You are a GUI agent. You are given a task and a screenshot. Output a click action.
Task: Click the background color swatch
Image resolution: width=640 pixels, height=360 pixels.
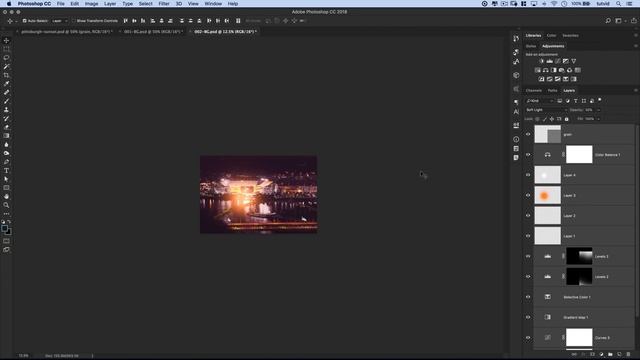point(9,233)
